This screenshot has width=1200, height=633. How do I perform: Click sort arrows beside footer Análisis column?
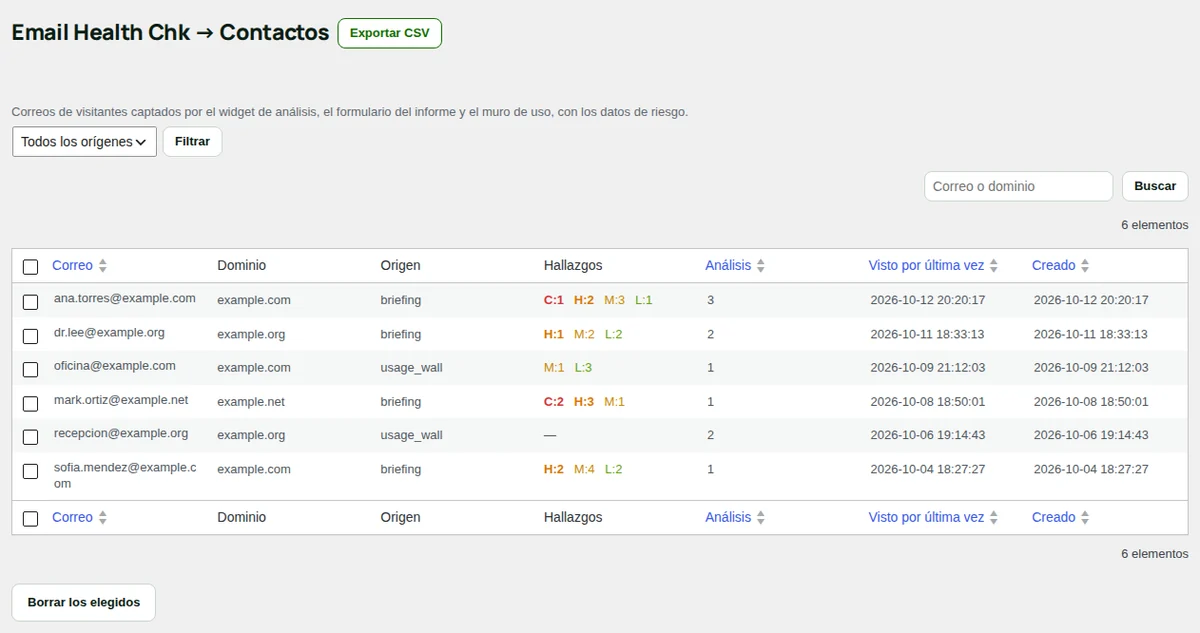pos(761,518)
